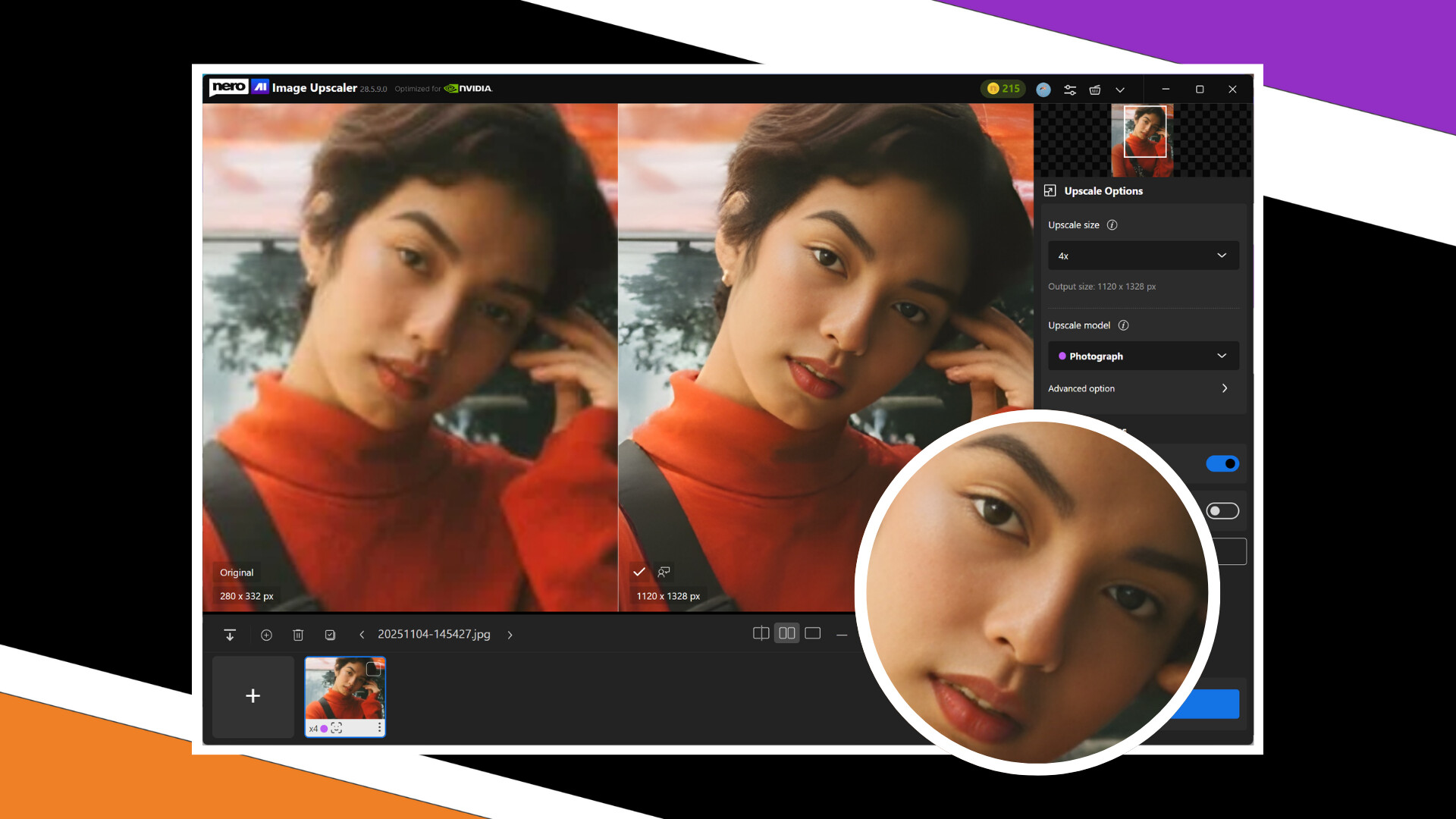Open the Upscale size 4x dropdown

point(1142,256)
